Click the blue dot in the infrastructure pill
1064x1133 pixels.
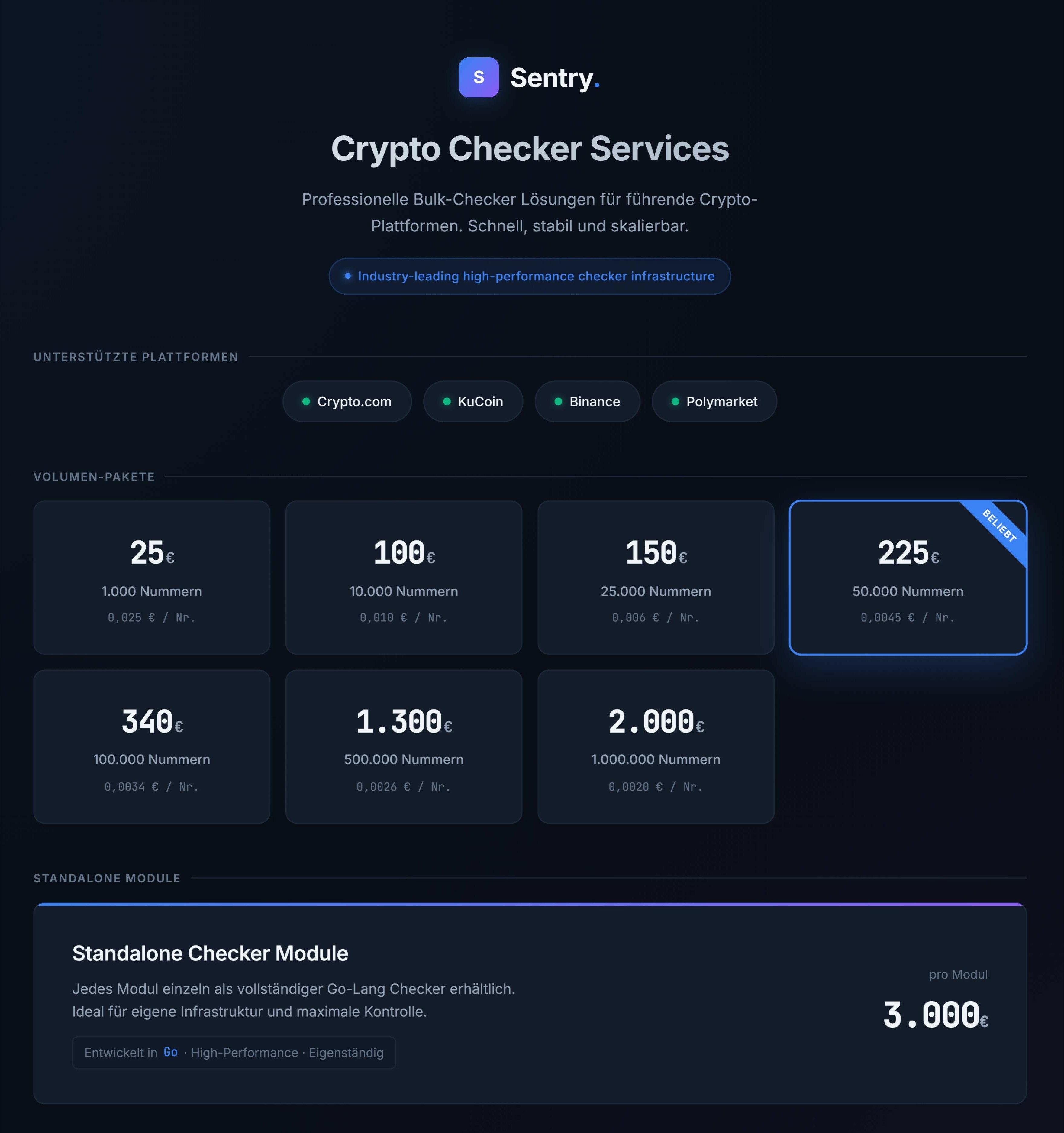[x=347, y=276]
